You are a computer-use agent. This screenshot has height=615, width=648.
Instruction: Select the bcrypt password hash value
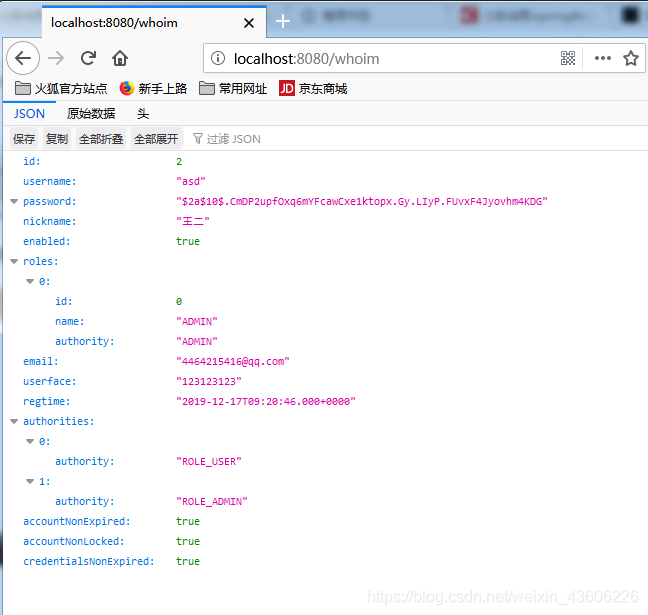click(x=362, y=202)
